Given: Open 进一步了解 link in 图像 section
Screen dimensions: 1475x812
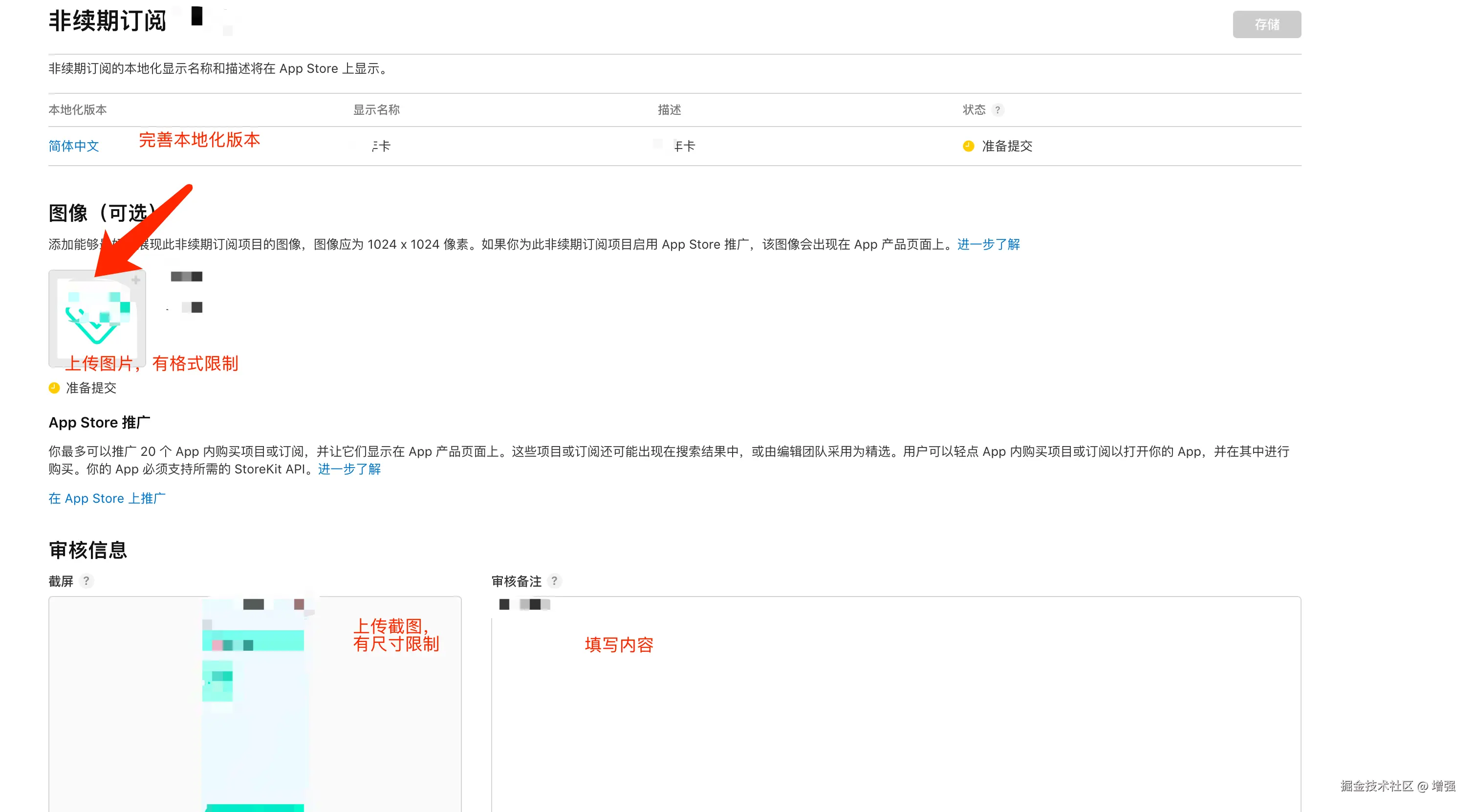Looking at the screenshot, I should (x=988, y=244).
